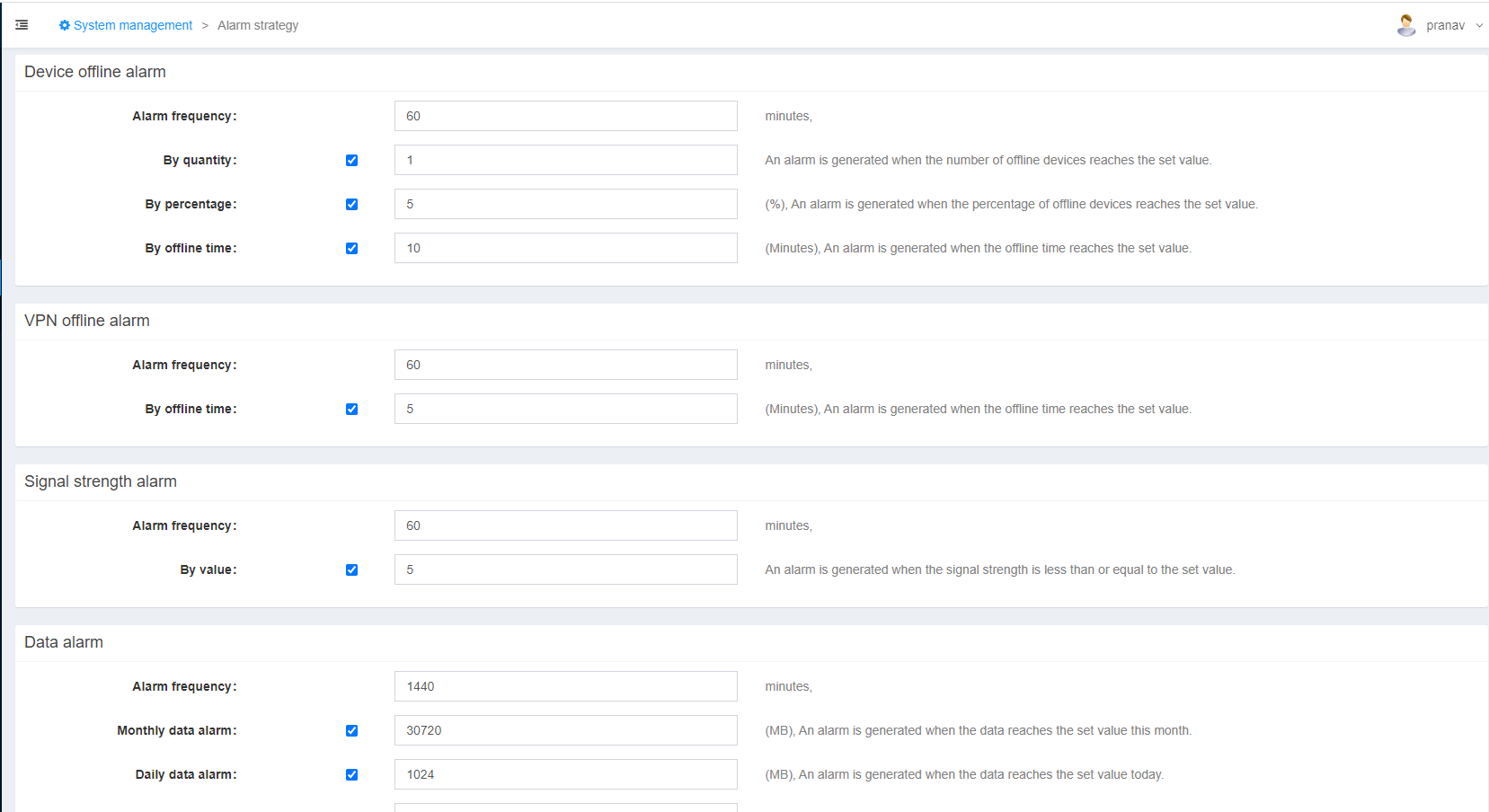Focus Daily data alarm field showing 1024
Screen dimensions: 1489x812
point(565,774)
